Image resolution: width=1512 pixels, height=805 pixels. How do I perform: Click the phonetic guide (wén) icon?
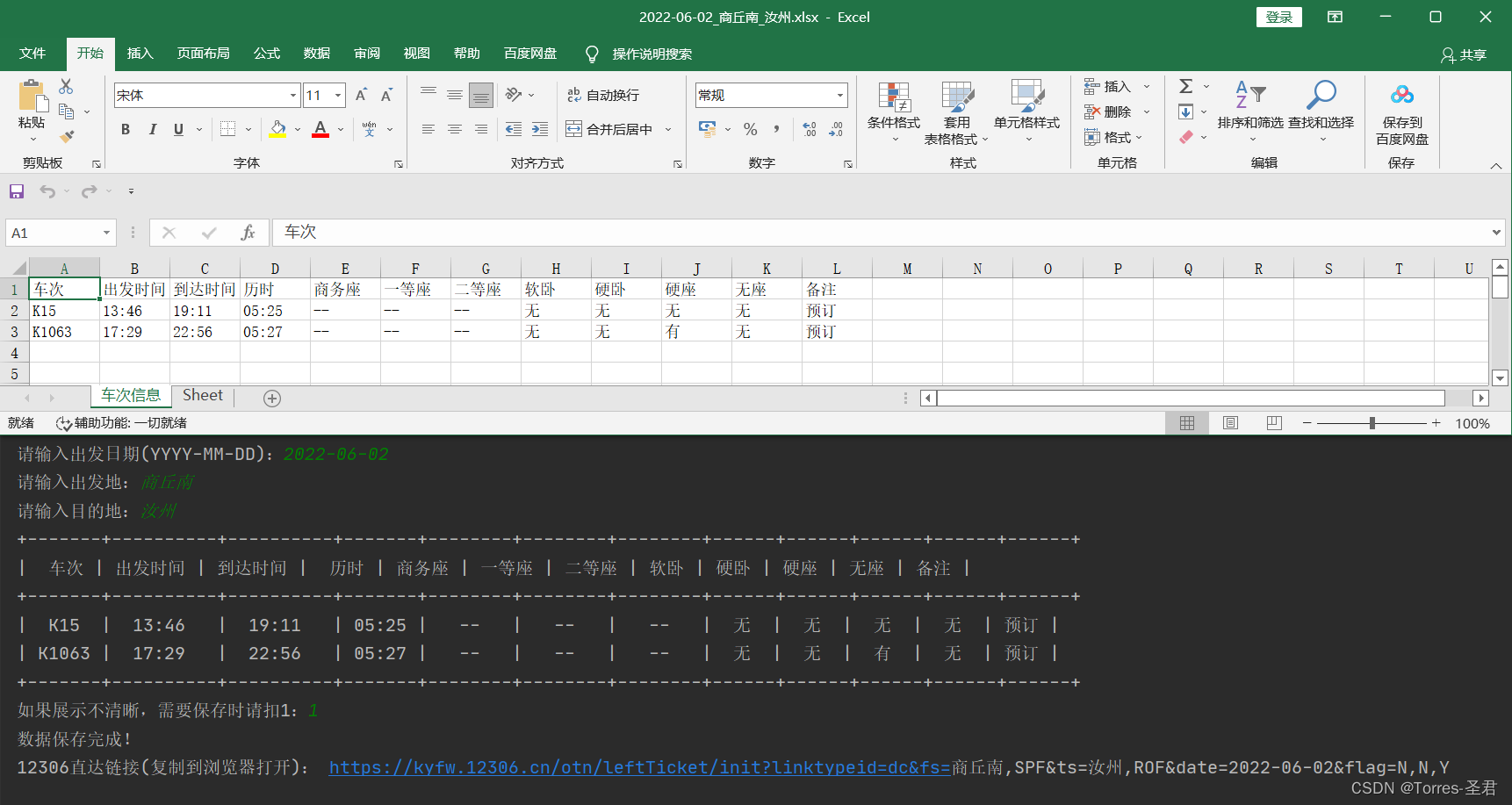coord(370,129)
